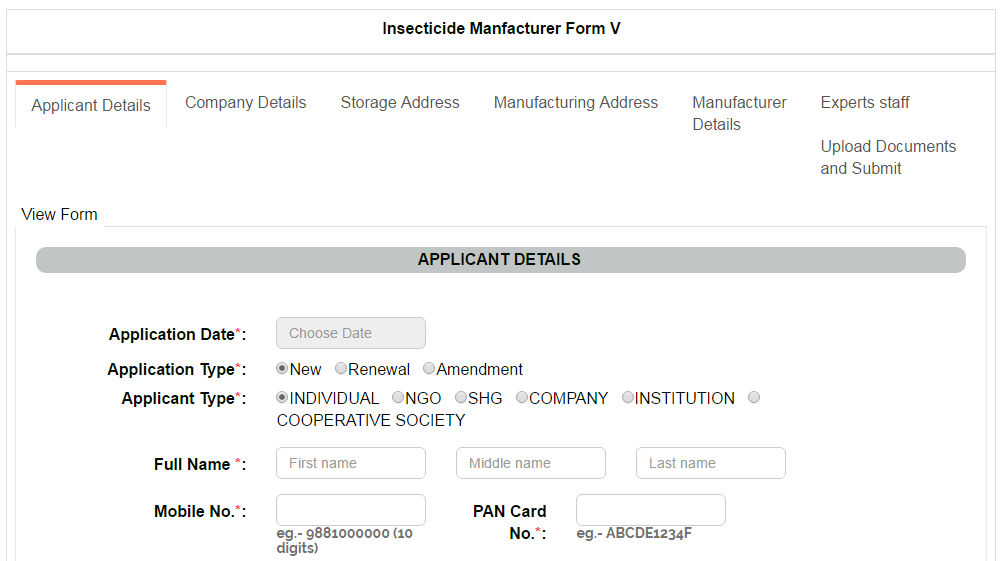The width and height of the screenshot is (1002, 561).
Task: Click the Mobile No. input field
Action: click(x=351, y=510)
